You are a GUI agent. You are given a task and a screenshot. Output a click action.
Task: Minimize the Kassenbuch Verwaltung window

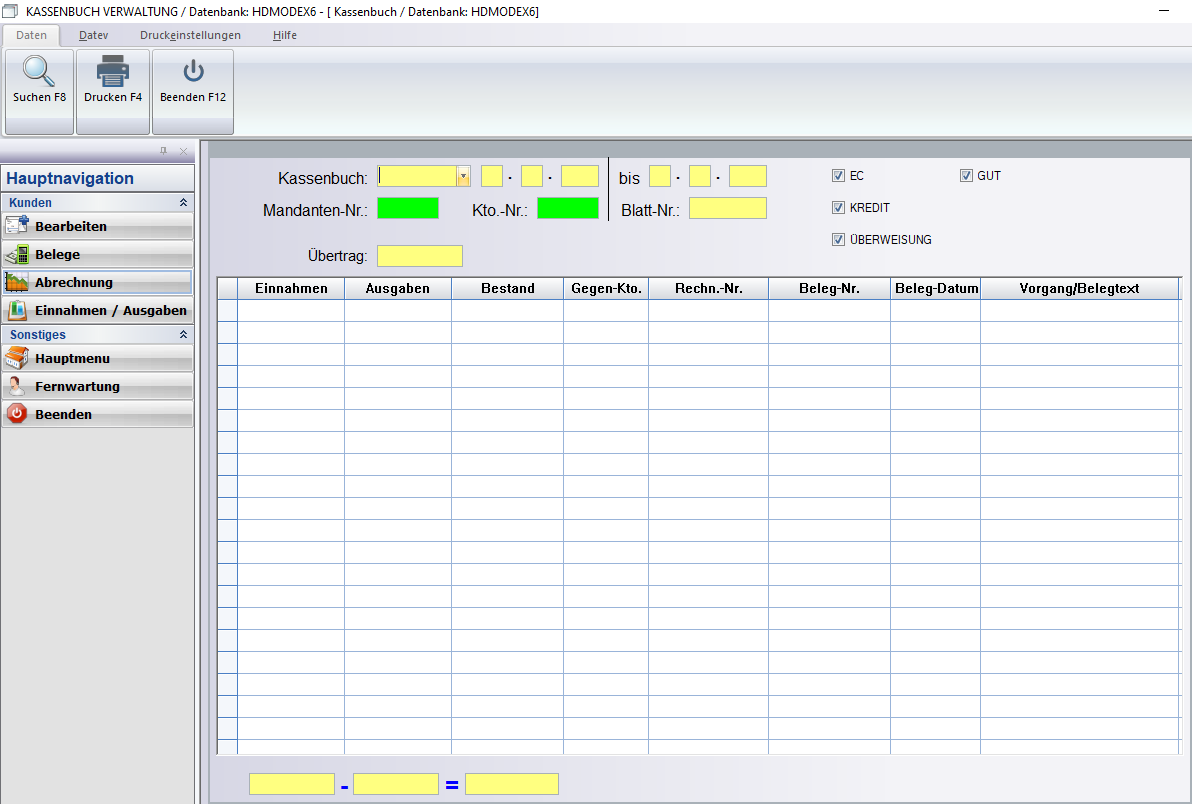pyautogui.click(x=1164, y=11)
